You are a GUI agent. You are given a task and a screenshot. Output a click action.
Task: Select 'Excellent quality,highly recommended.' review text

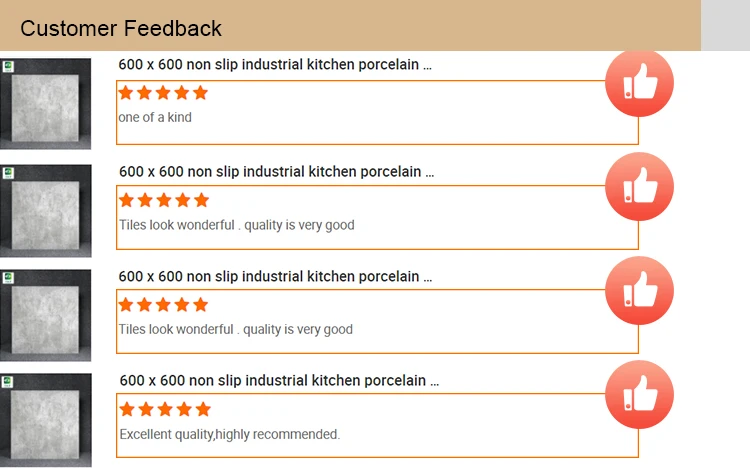tap(230, 435)
